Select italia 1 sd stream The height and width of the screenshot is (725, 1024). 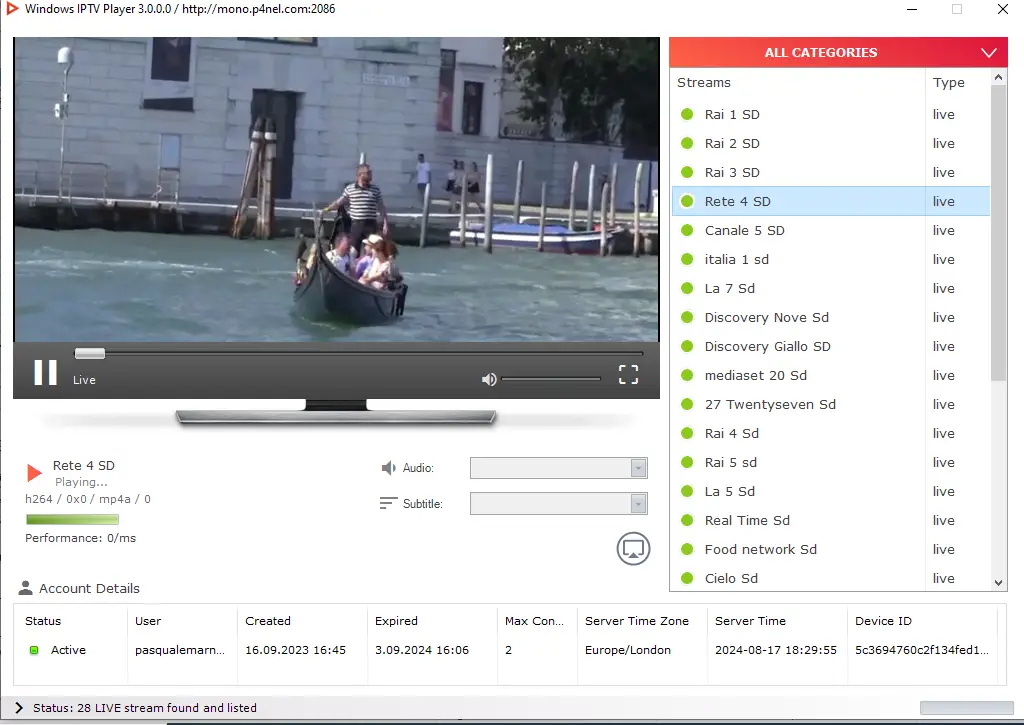click(831, 259)
